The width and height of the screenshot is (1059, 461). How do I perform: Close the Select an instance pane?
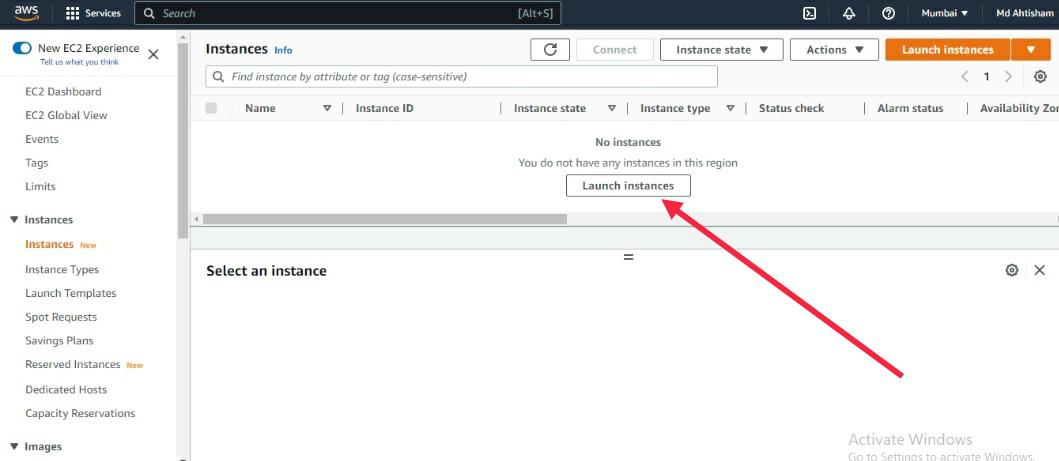pyautogui.click(x=1039, y=270)
